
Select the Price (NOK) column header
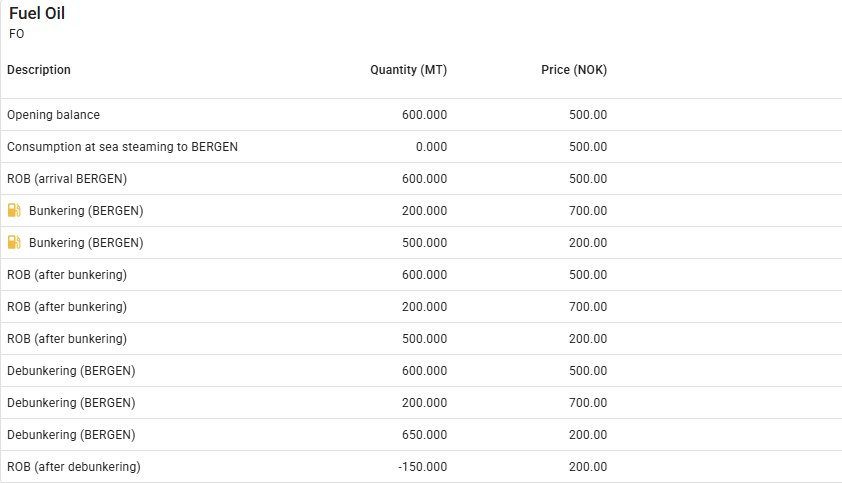point(574,70)
